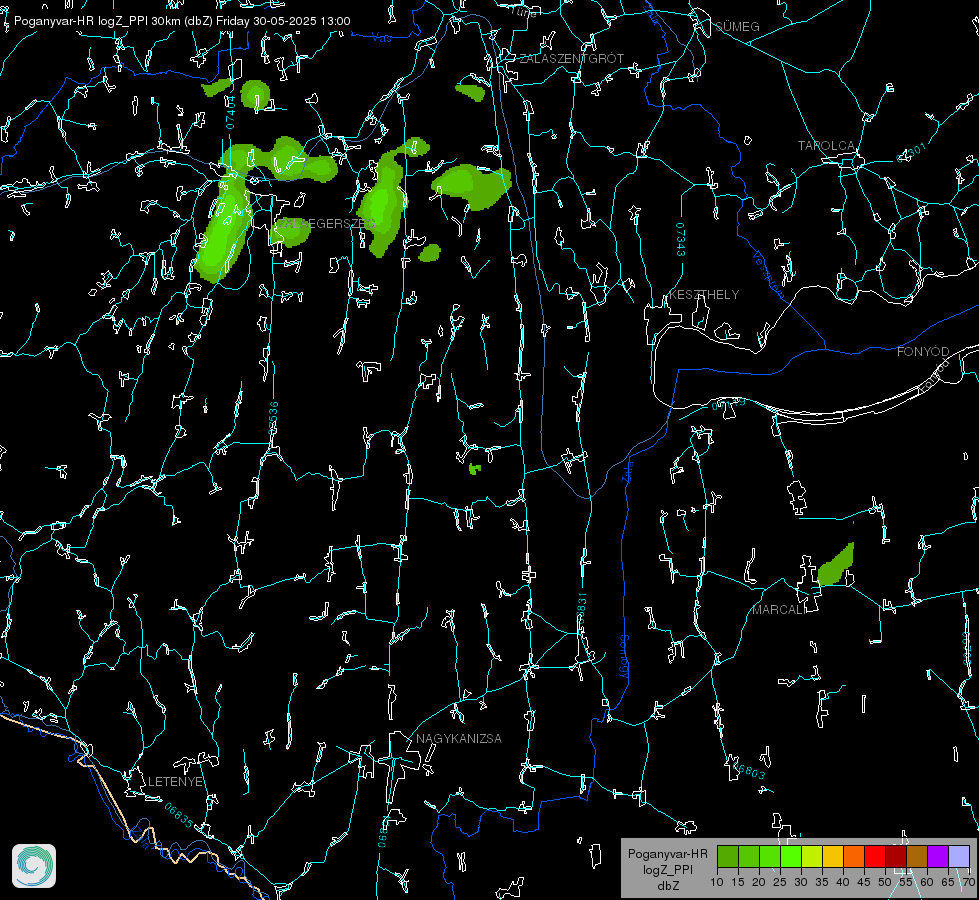This screenshot has height=900, width=979.
Task: Click the dbZ unit label in the legend
Action: pyautogui.click(x=668, y=886)
